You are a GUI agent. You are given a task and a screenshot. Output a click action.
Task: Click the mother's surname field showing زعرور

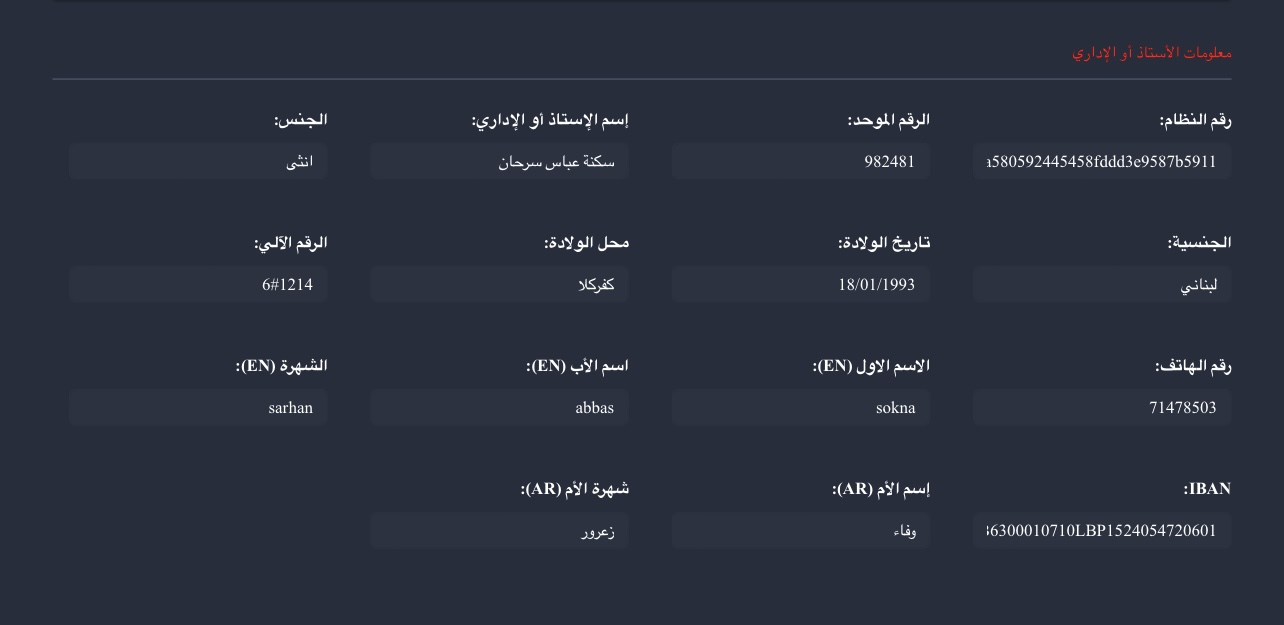pos(499,531)
